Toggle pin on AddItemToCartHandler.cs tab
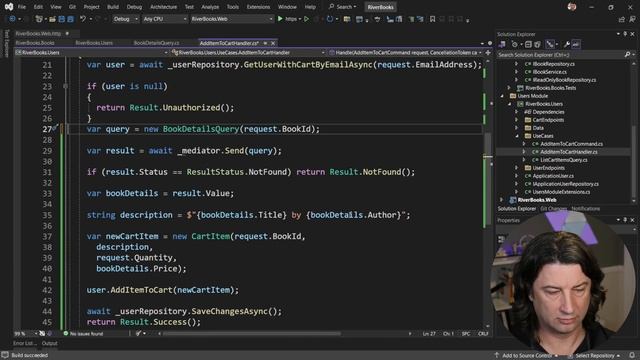 265,43
